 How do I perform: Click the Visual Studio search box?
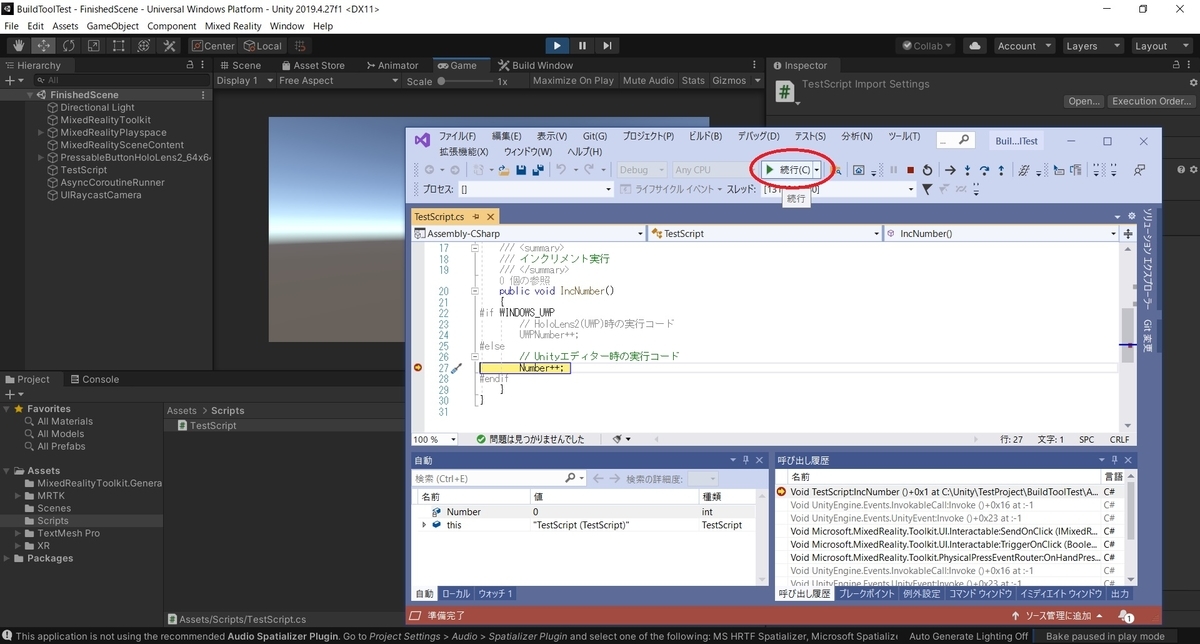[956, 141]
